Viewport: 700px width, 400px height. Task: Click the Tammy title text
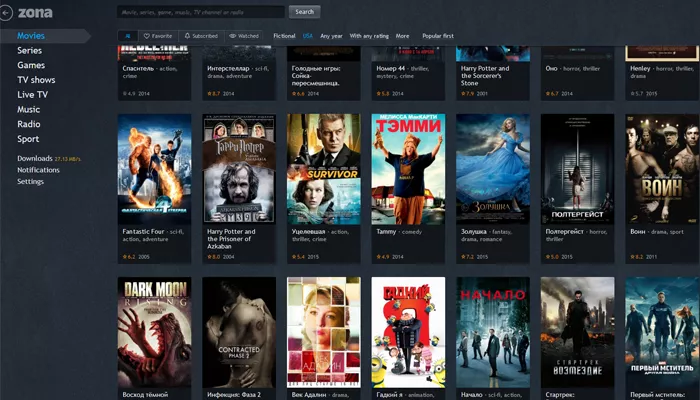(x=386, y=232)
